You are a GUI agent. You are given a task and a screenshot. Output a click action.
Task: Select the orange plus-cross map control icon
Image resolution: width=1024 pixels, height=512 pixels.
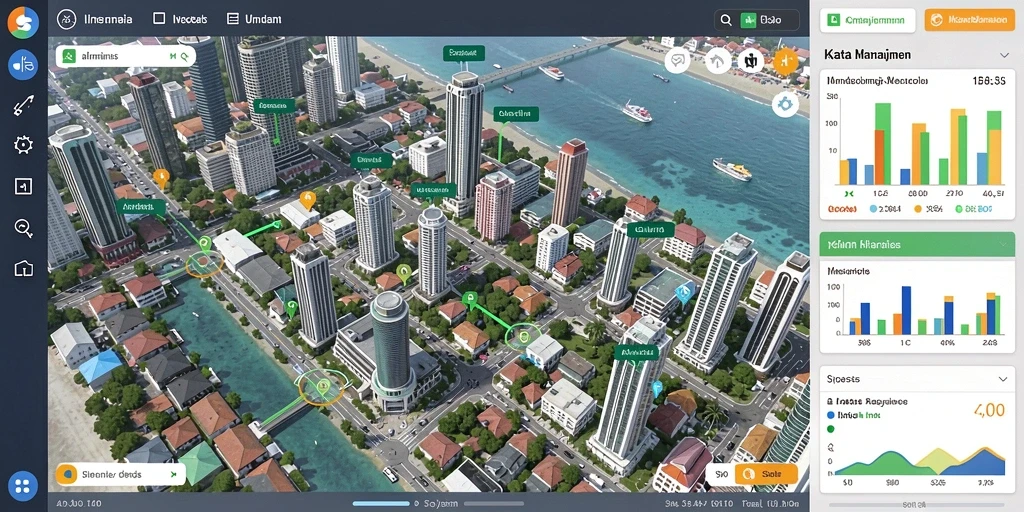point(786,61)
